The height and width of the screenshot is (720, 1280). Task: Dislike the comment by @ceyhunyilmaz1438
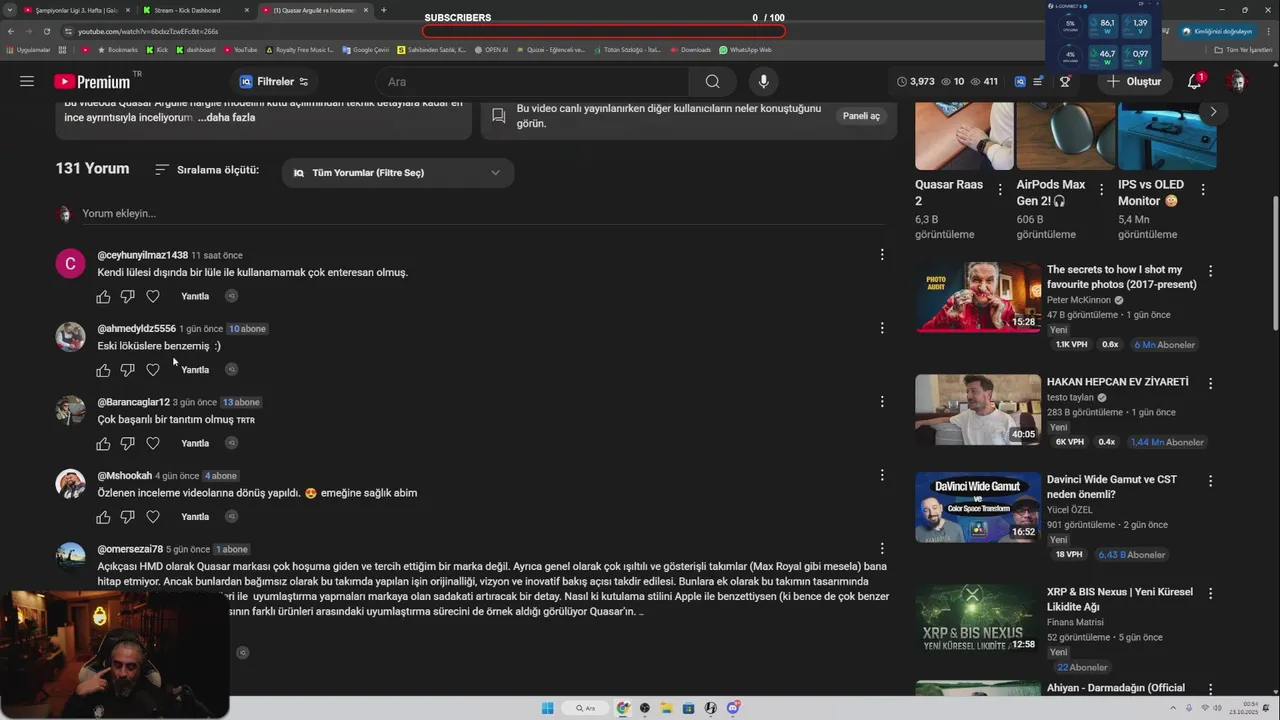(x=127, y=296)
